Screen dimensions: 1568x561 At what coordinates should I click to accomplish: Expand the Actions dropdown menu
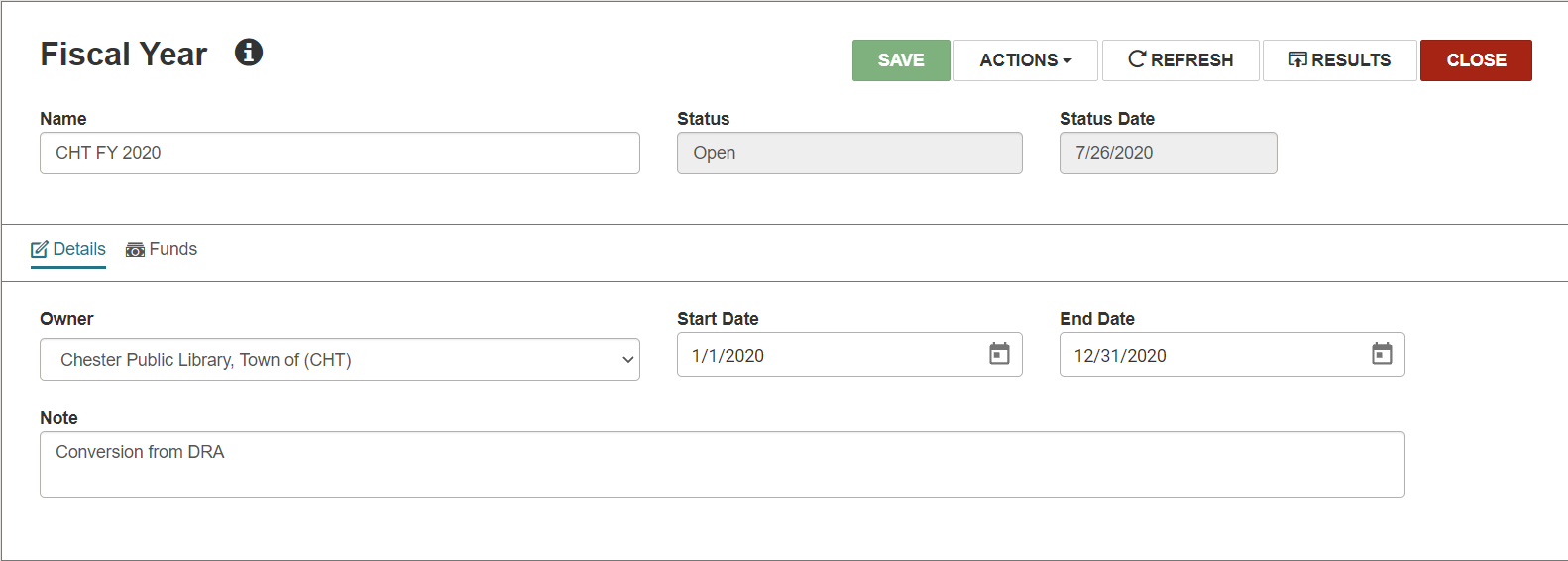pos(1025,60)
